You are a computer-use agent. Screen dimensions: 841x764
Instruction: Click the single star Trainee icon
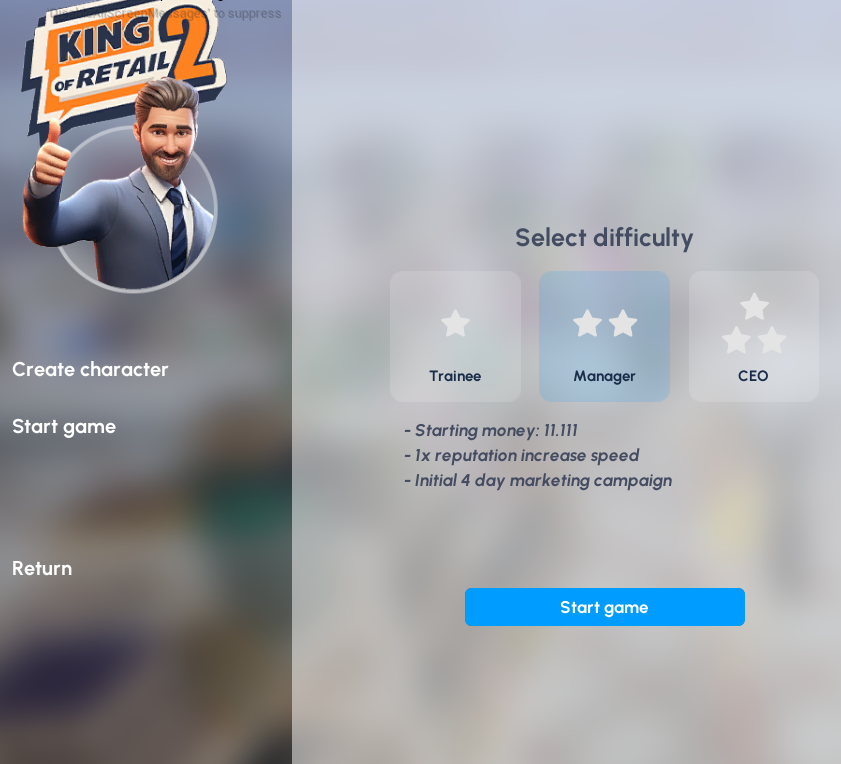[x=455, y=323]
